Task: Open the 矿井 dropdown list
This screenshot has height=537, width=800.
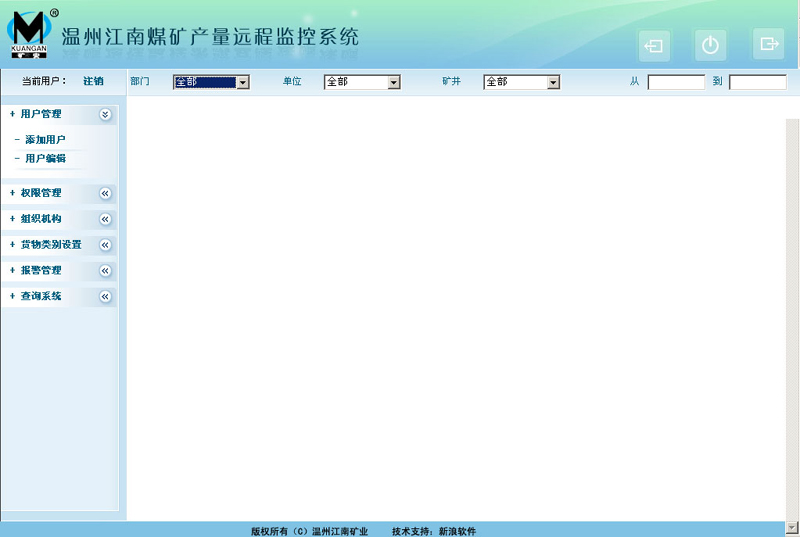Action: click(x=553, y=82)
